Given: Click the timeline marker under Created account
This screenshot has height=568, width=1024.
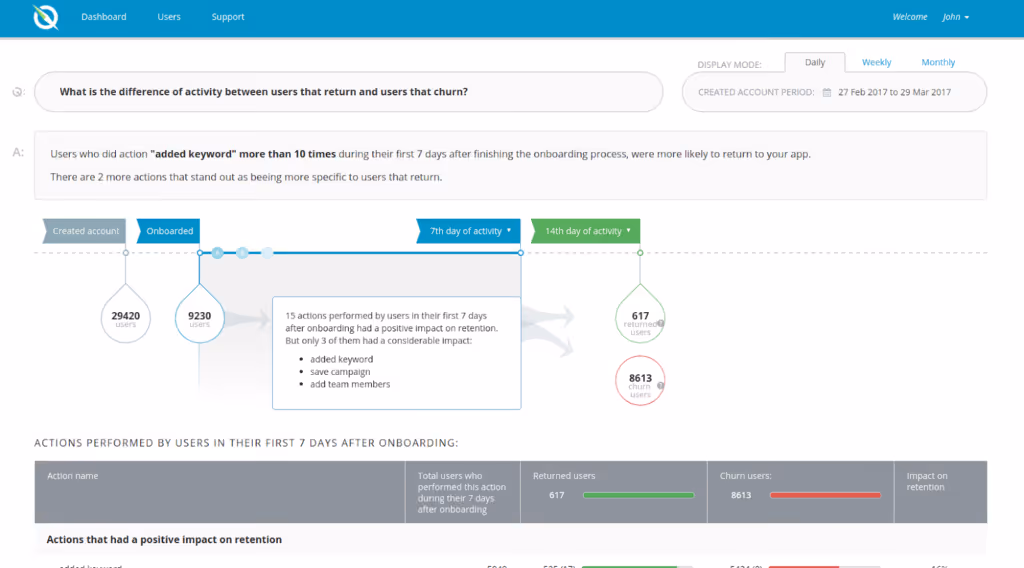Looking at the screenshot, I should tap(125, 253).
